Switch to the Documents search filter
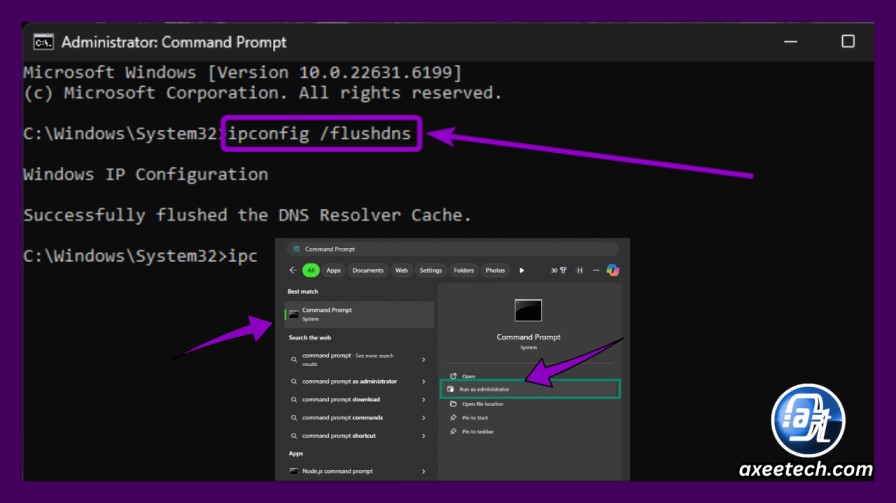The image size is (896, 503). (x=368, y=270)
